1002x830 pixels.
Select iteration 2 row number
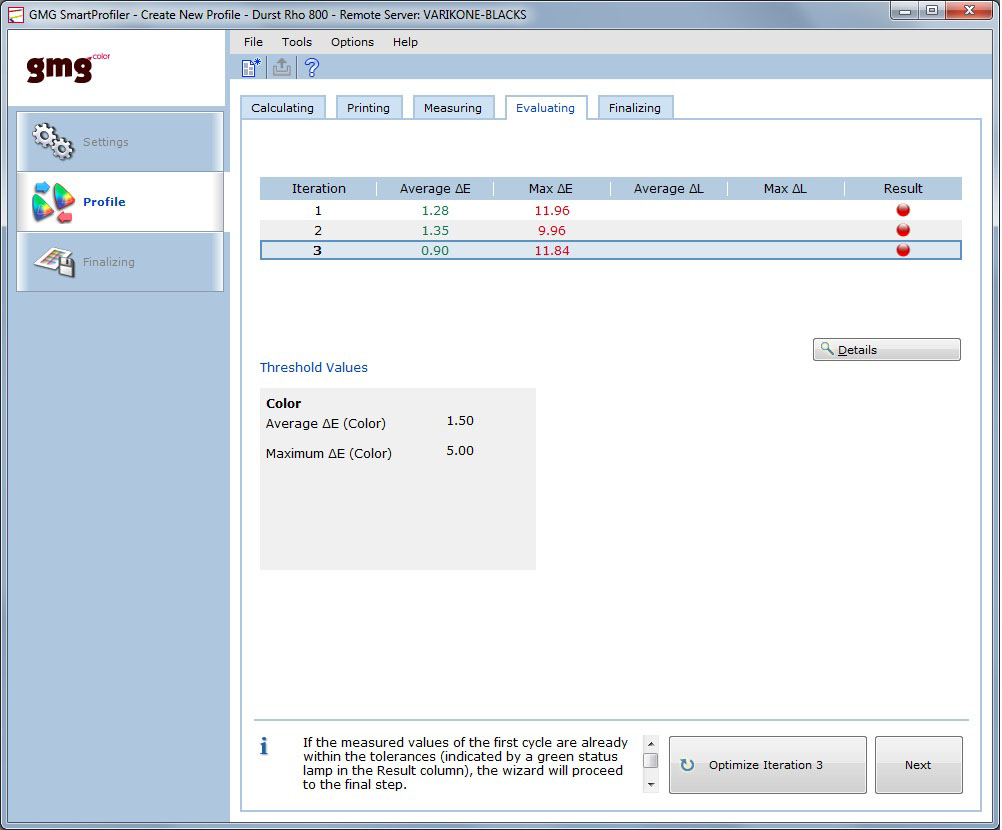coord(318,231)
